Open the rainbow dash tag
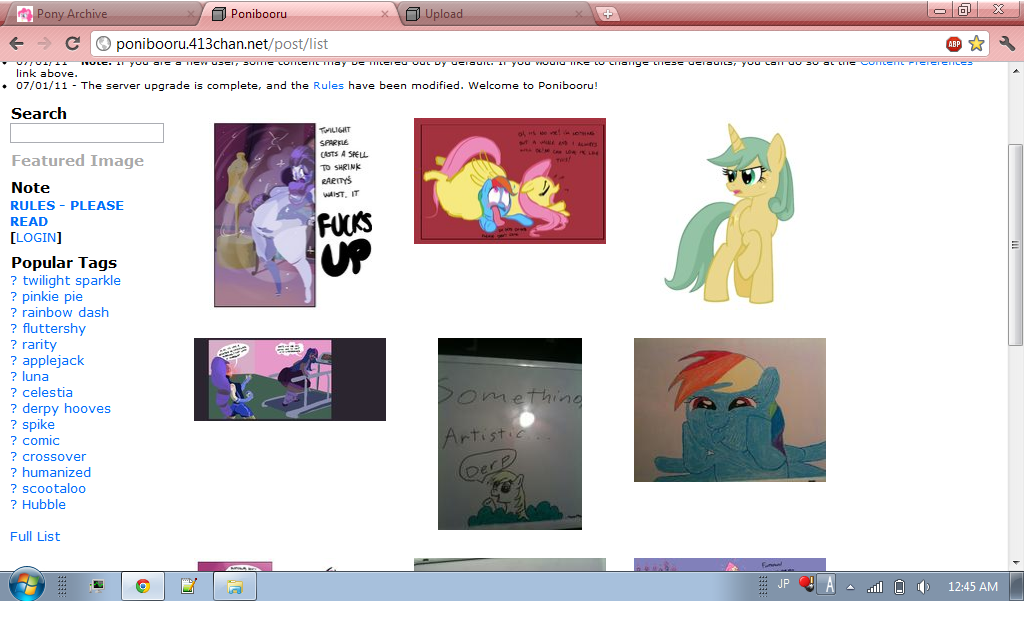The width and height of the screenshot is (1024, 617). (x=65, y=313)
